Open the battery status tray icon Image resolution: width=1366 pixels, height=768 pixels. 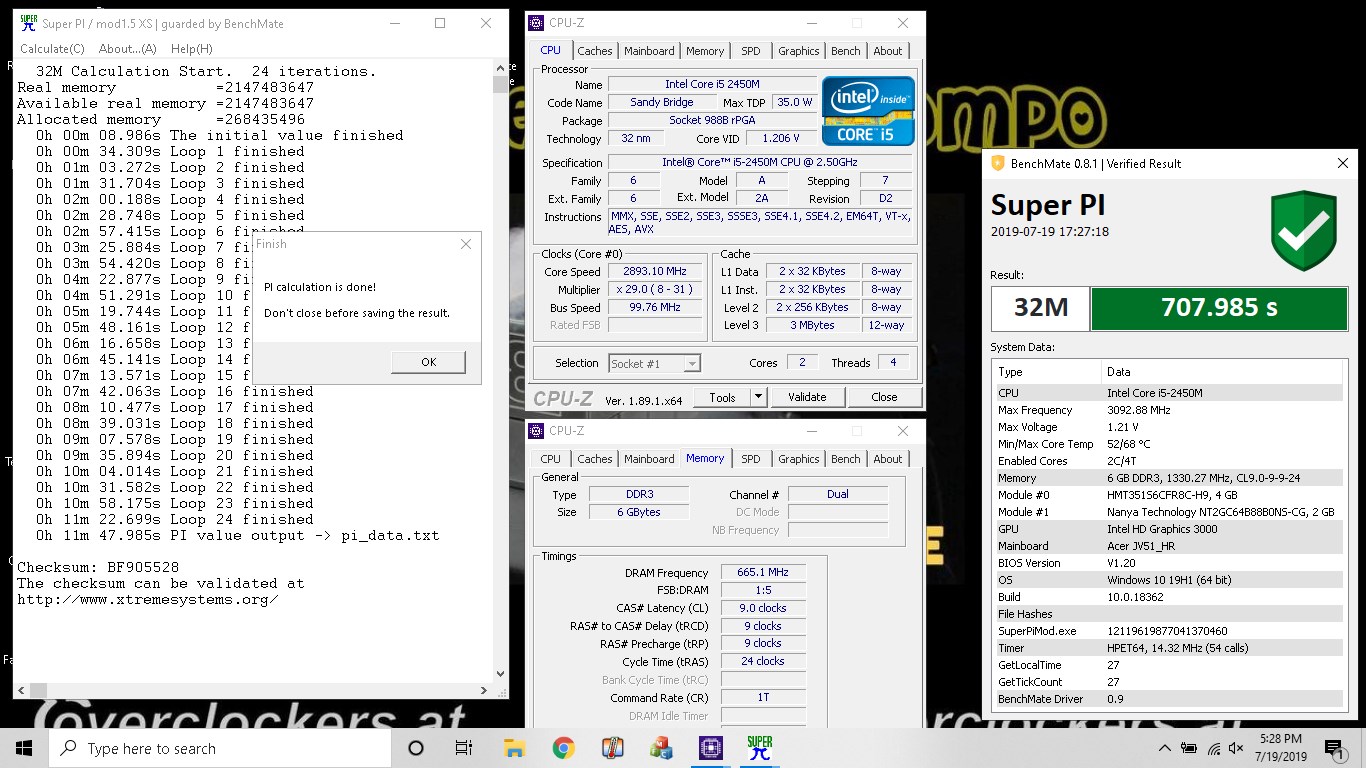(1189, 748)
